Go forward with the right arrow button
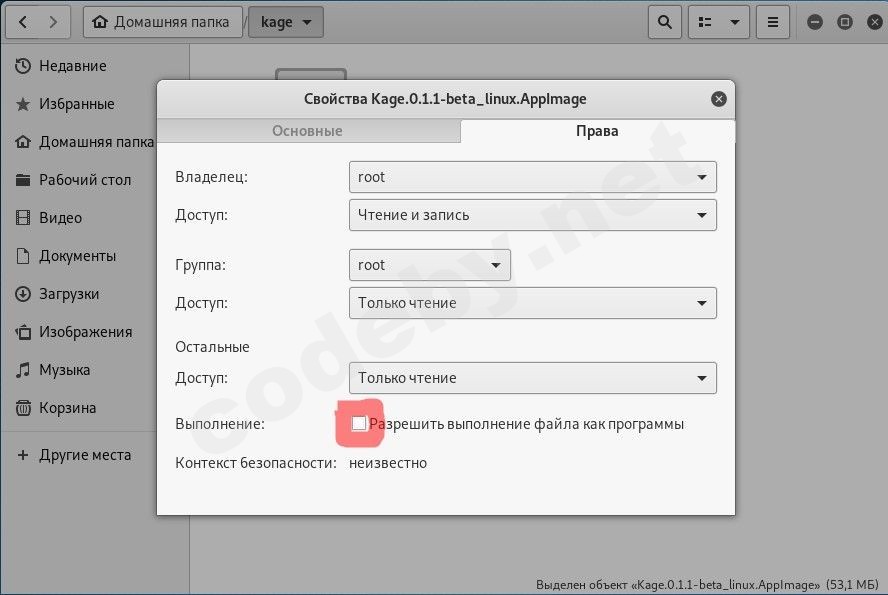This screenshot has width=888, height=595. (x=53, y=22)
